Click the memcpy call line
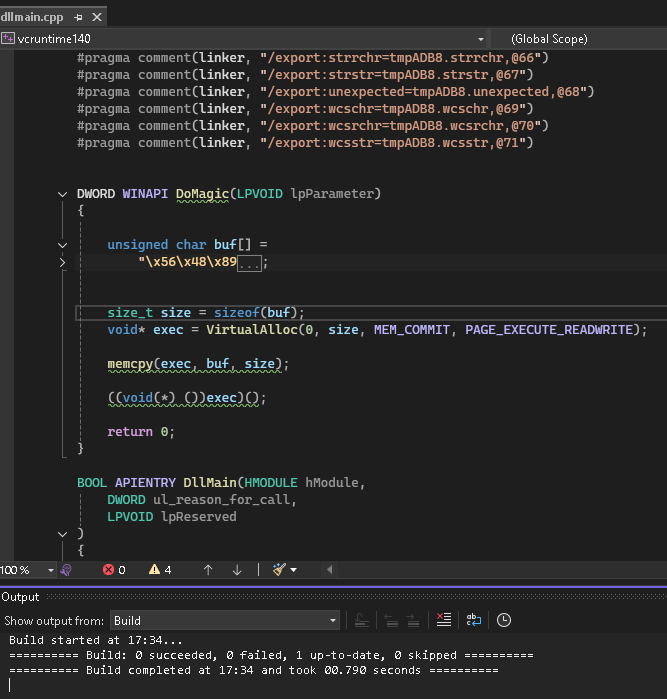The width and height of the screenshot is (667, 699). coord(198,364)
